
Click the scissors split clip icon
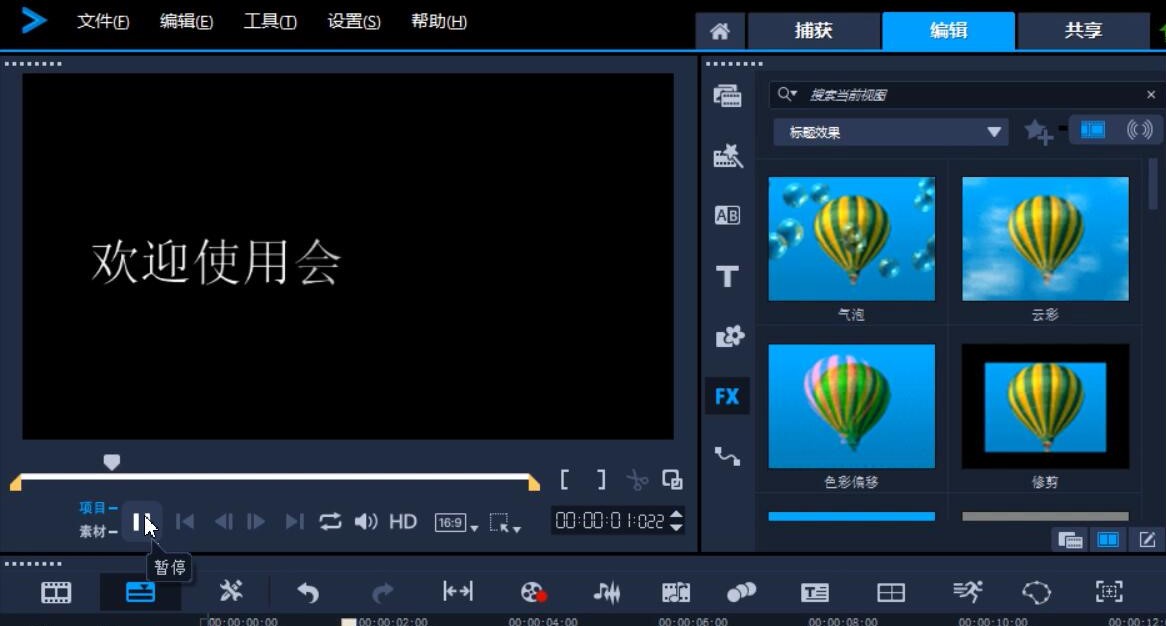[637, 480]
